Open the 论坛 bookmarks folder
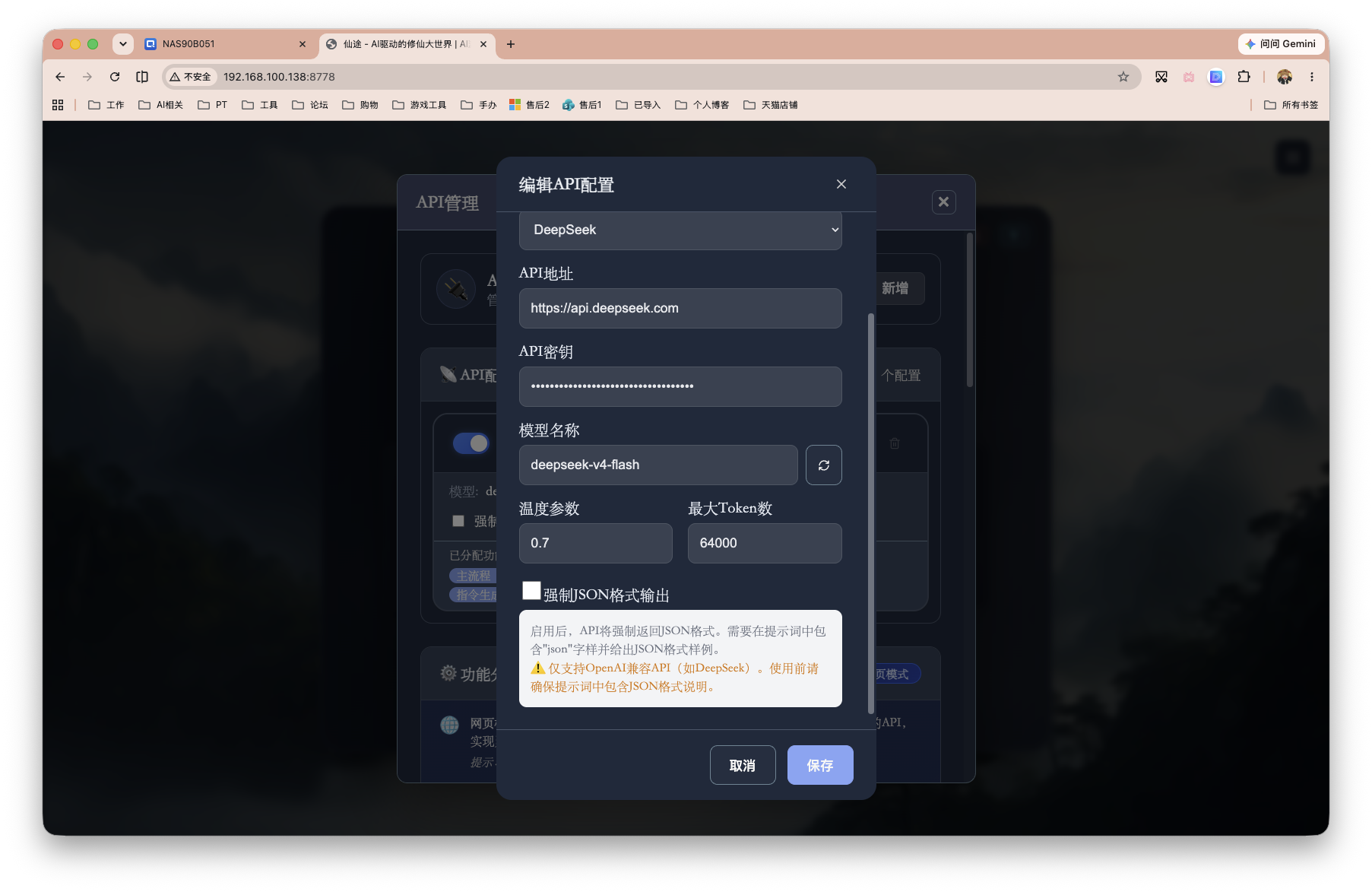 (x=310, y=105)
